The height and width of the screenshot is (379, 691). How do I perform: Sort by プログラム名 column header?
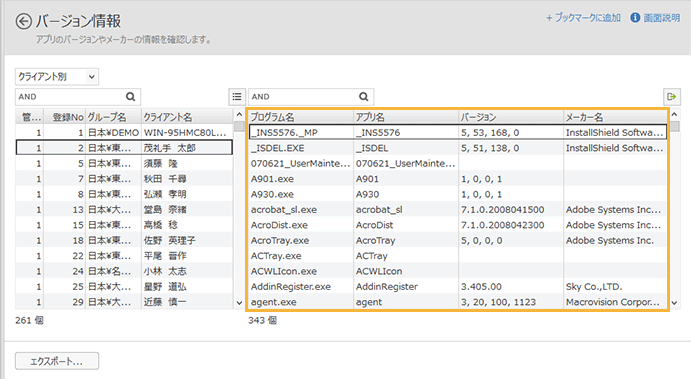(x=301, y=117)
